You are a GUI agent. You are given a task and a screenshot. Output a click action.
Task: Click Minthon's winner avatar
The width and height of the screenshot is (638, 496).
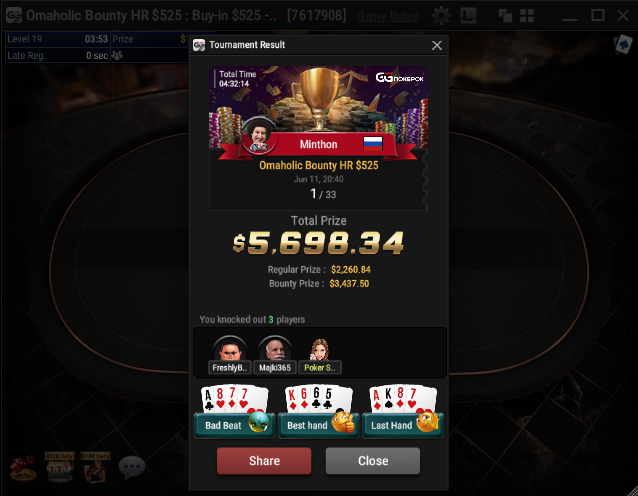(260, 136)
